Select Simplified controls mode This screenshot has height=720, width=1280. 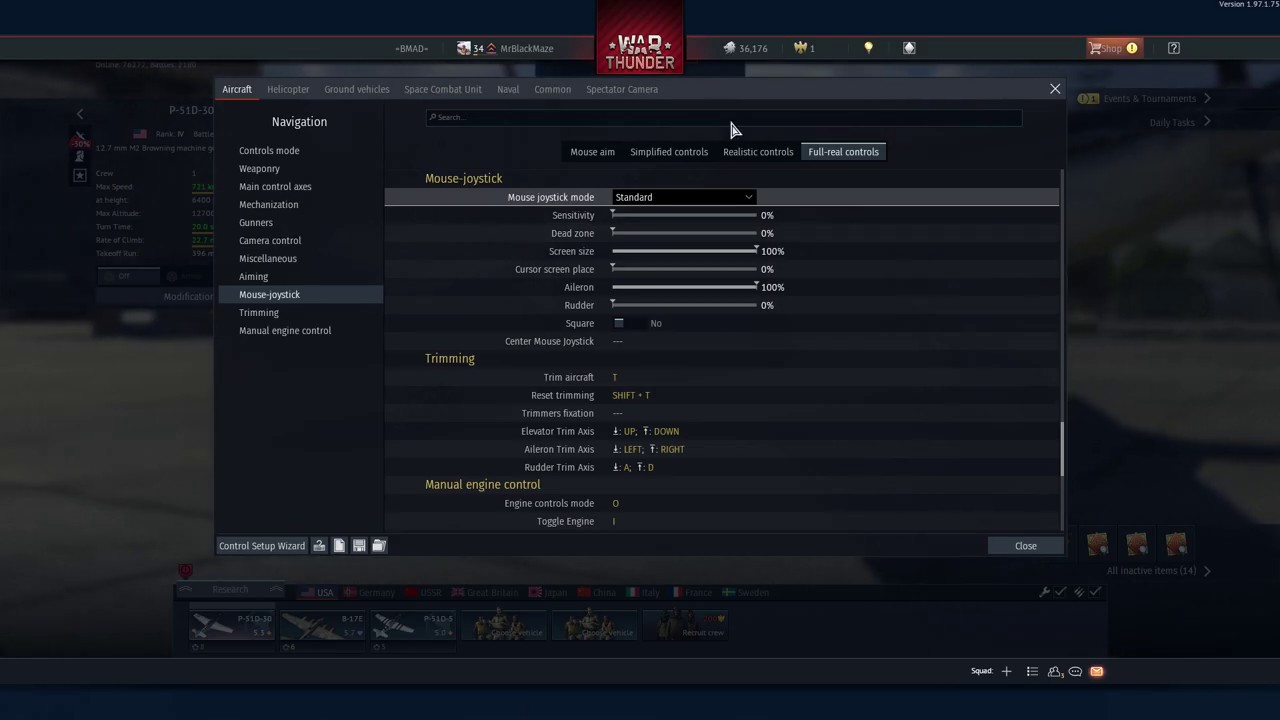pyautogui.click(x=669, y=152)
